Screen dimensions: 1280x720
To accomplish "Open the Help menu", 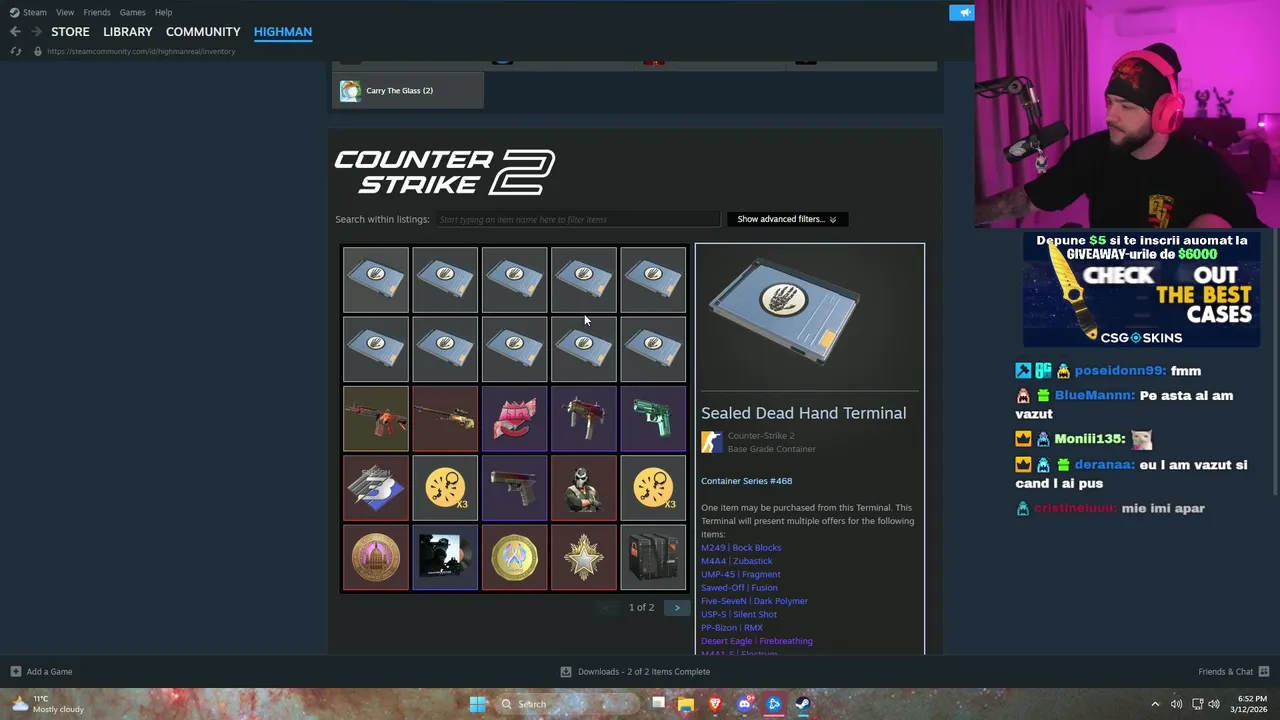I will pos(163,12).
